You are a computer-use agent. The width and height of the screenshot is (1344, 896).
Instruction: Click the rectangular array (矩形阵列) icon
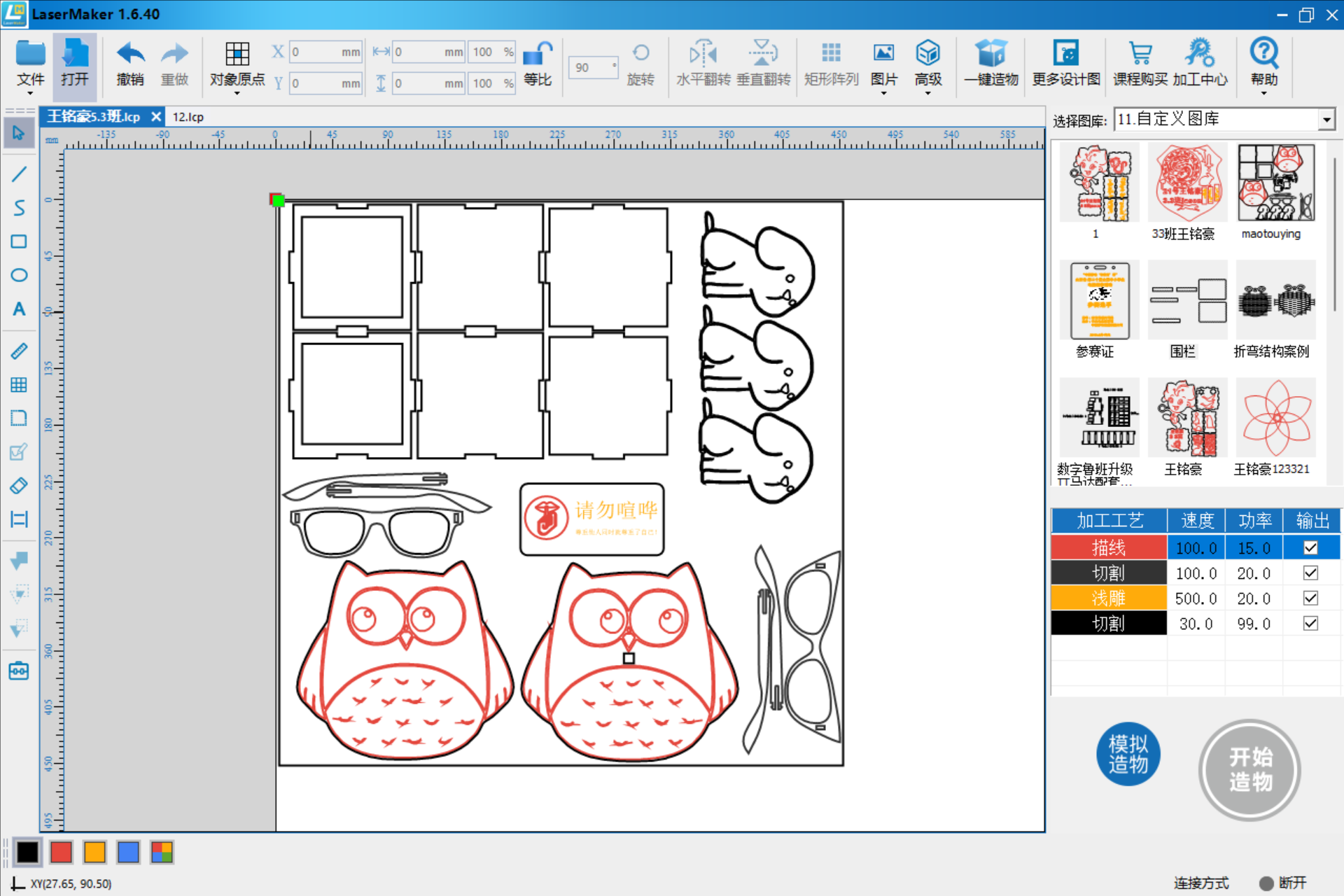[831, 53]
